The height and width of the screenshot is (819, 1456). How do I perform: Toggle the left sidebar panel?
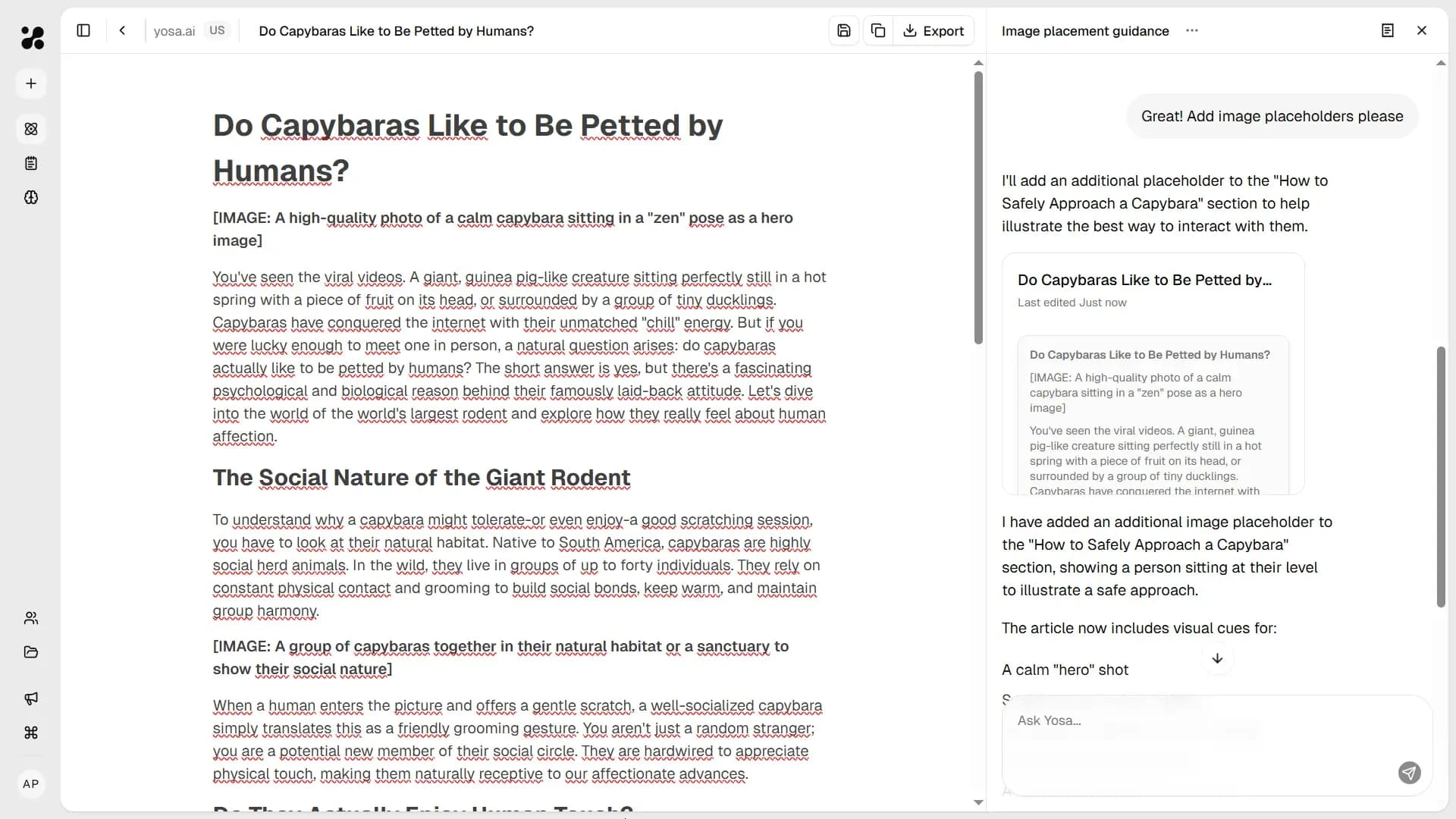(83, 30)
